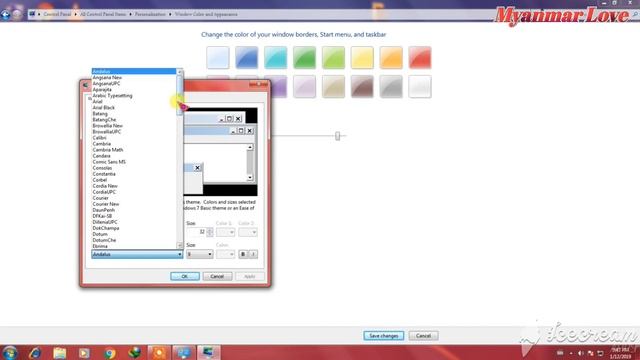Viewport: 640px width, 360px height.
Task: Select BrowalliaUPC in the font list
Action: coord(107,132)
